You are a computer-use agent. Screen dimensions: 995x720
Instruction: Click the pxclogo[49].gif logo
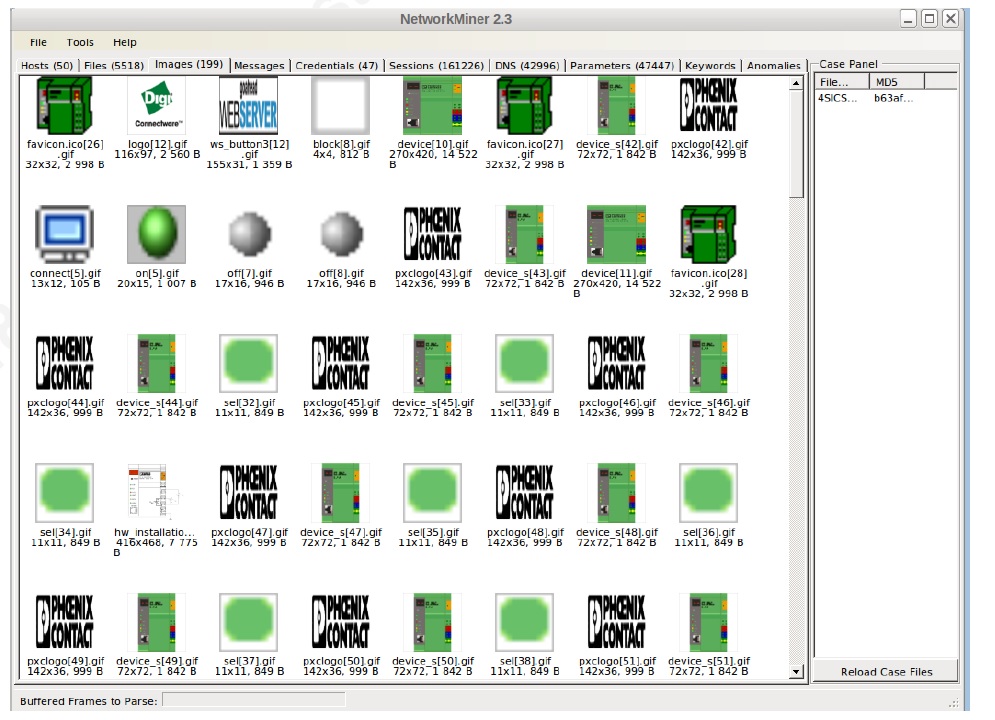point(65,622)
